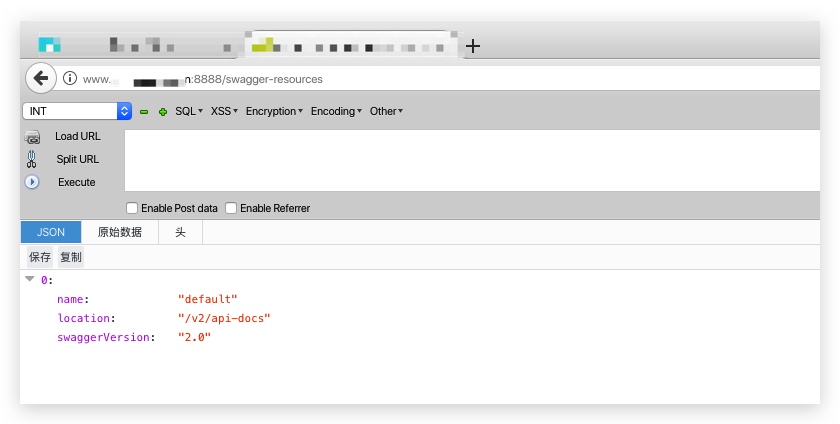Click the green minus icon in HackBar
840x424 pixels.
[x=144, y=111]
